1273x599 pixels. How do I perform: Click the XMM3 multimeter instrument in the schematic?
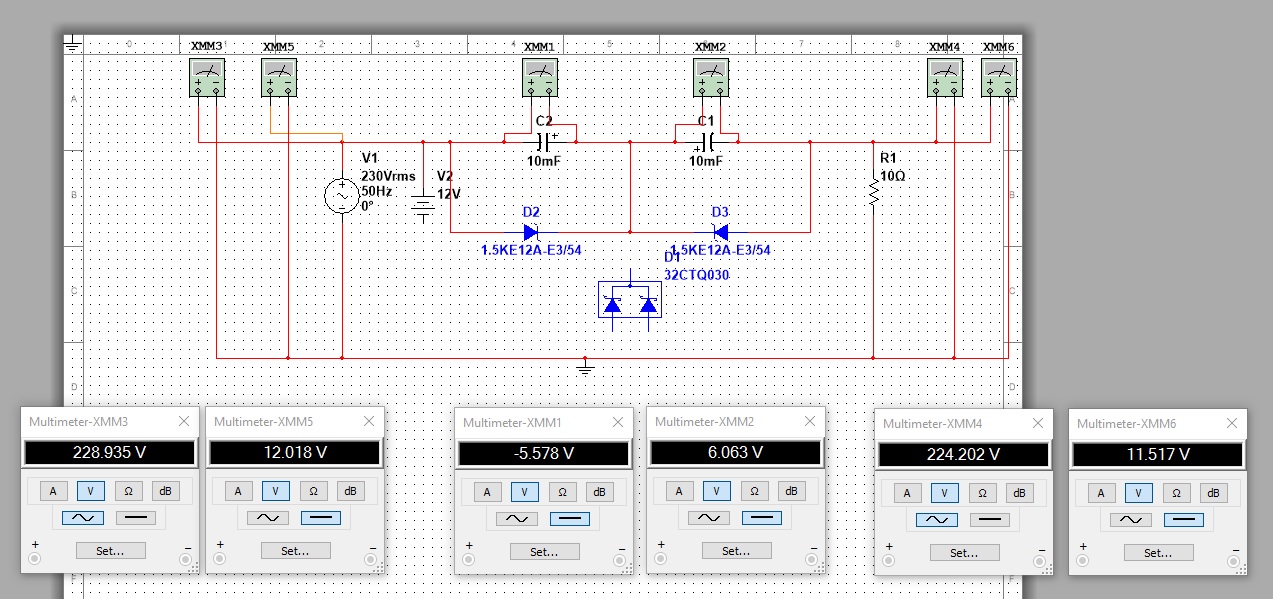207,77
